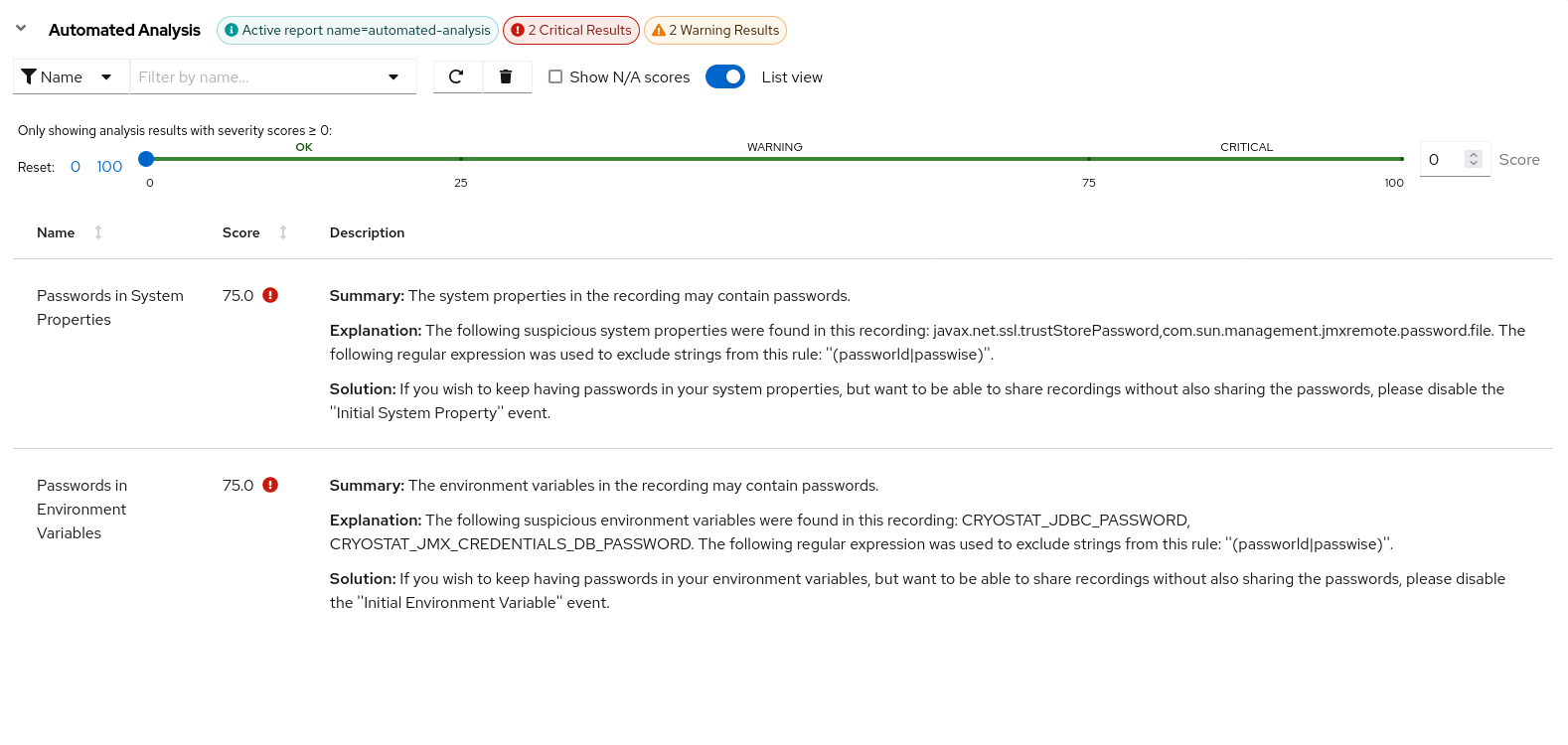Collapse the Automated Analysis section chevron
The height and width of the screenshot is (745, 1568).
point(21,29)
